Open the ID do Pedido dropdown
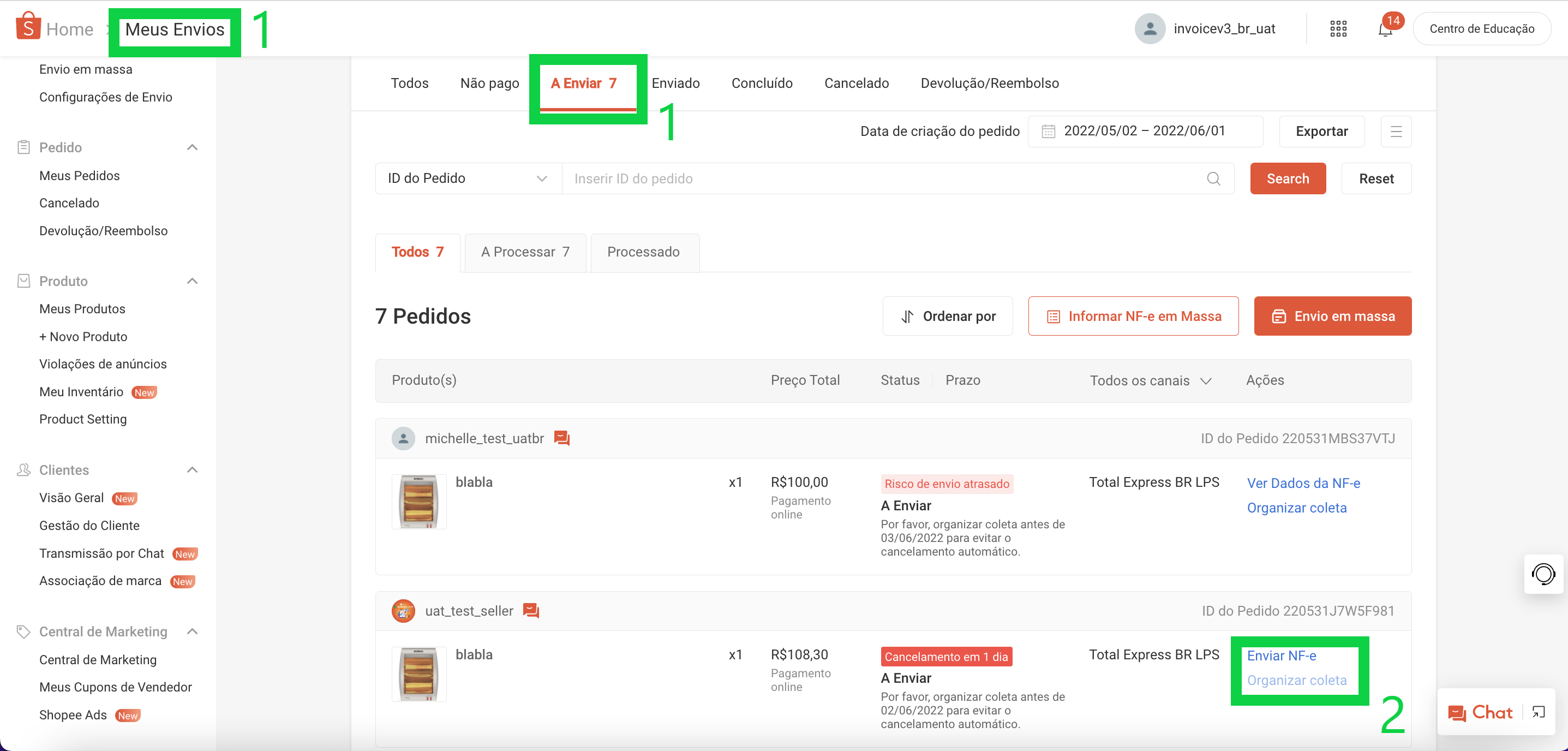This screenshot has height=751, width=1568. (x=468, y=178)
